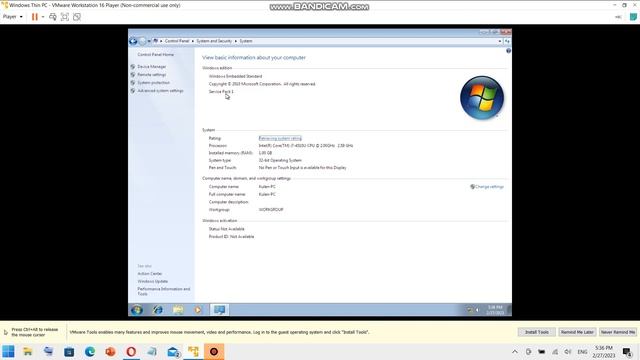Image resolution: width=640 pixels, height=360 pixels.
Task: Open the host Windows 11 Start button
Action: 8,351
